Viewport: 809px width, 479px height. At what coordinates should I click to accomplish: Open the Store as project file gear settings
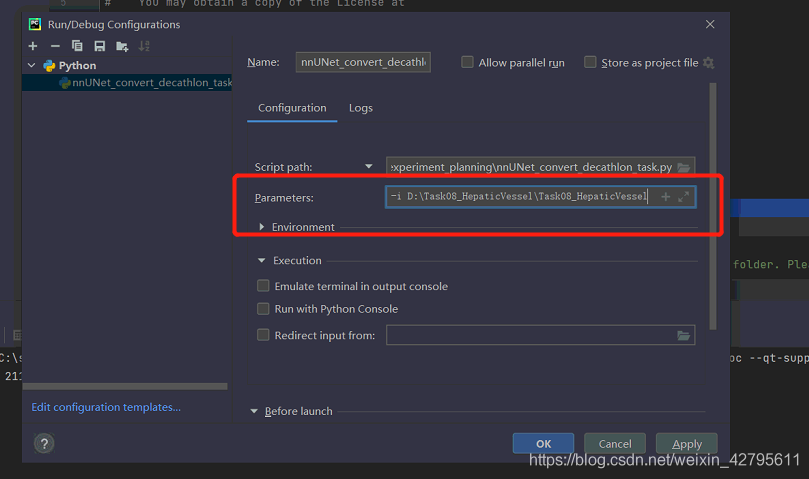708,63
